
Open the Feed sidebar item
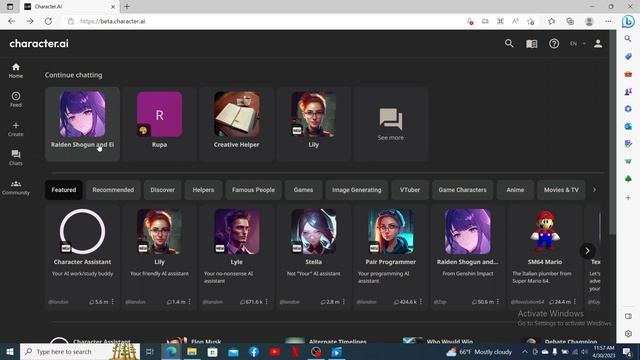pyautogui.click(x=16, y=100)
